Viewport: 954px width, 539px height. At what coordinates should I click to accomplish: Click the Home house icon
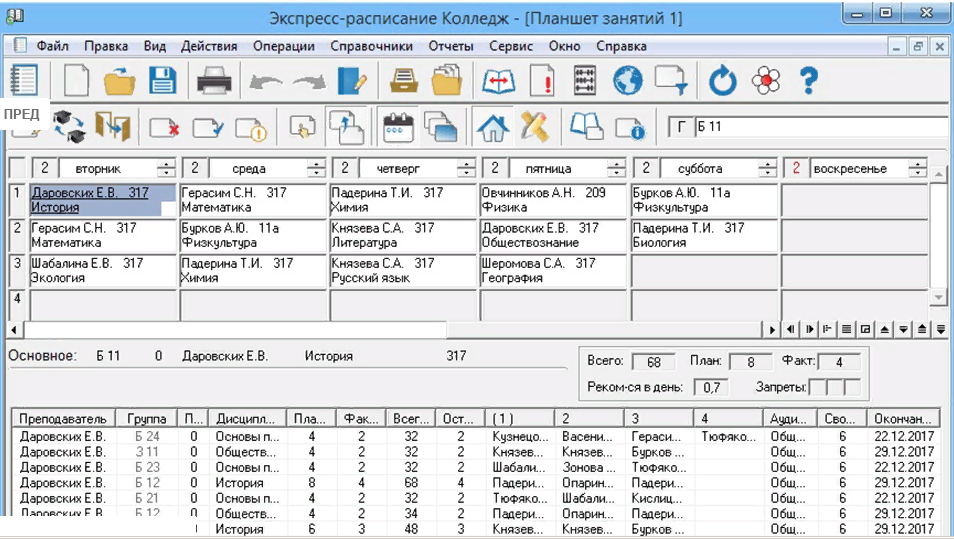point(493,127)
